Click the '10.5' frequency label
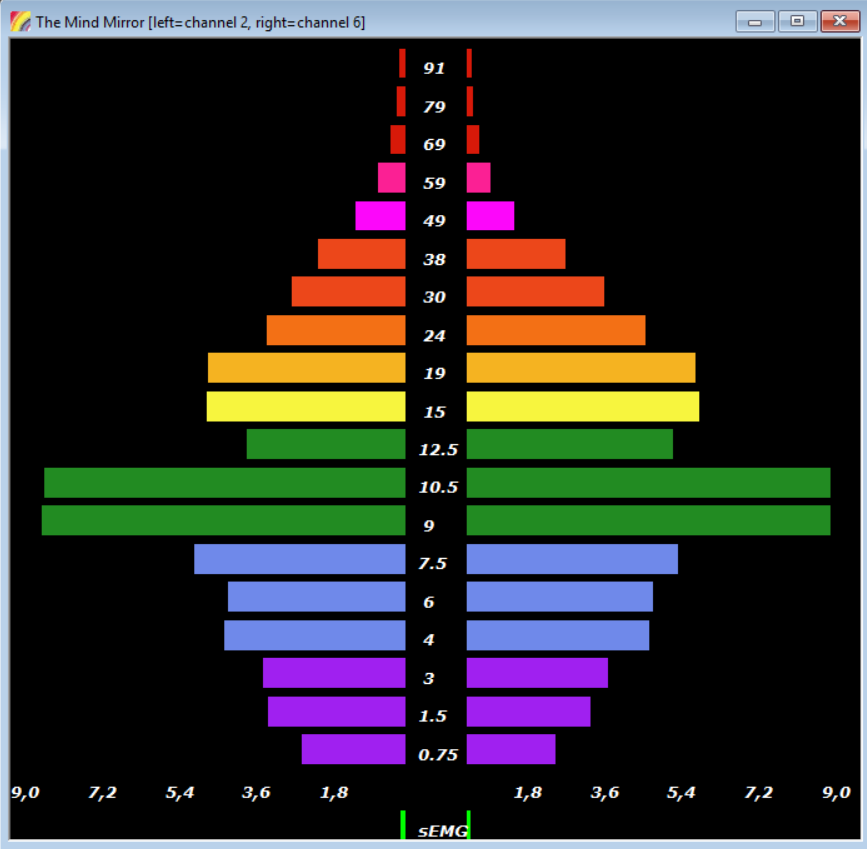This screenshot has height=849, width=867. tap(438, 488)
